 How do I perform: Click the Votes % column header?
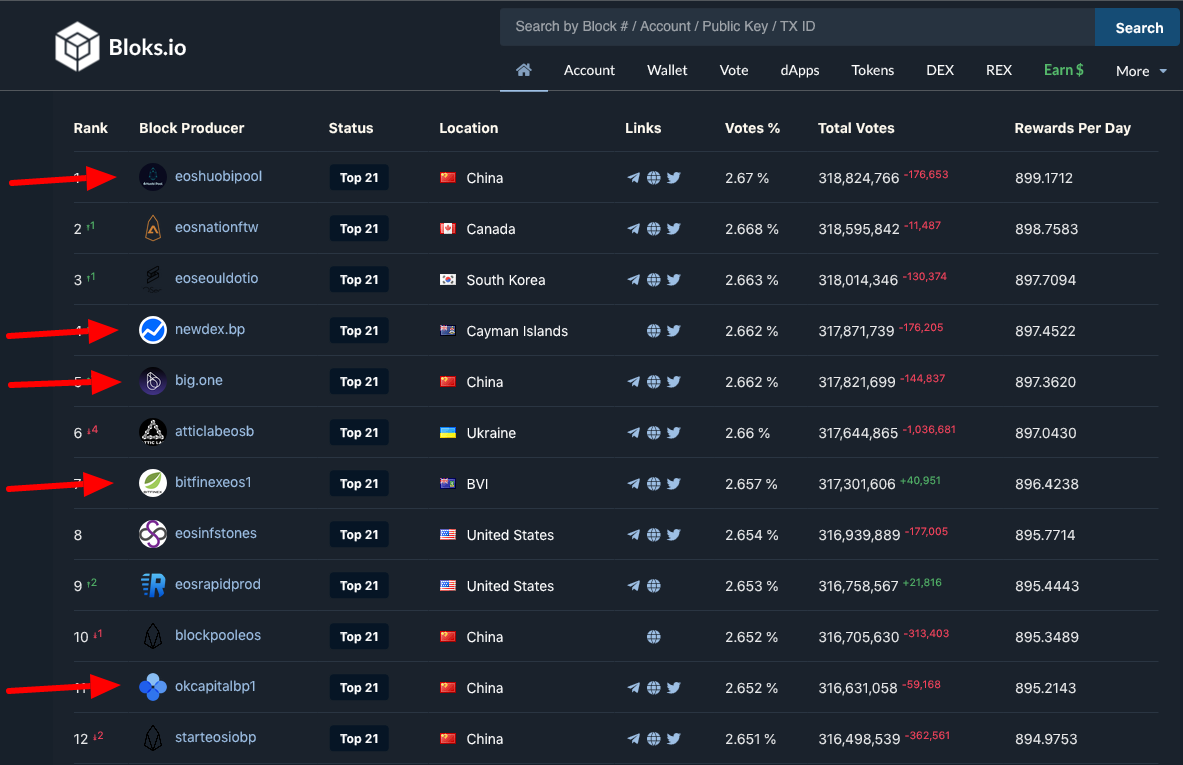click(752, 128)
